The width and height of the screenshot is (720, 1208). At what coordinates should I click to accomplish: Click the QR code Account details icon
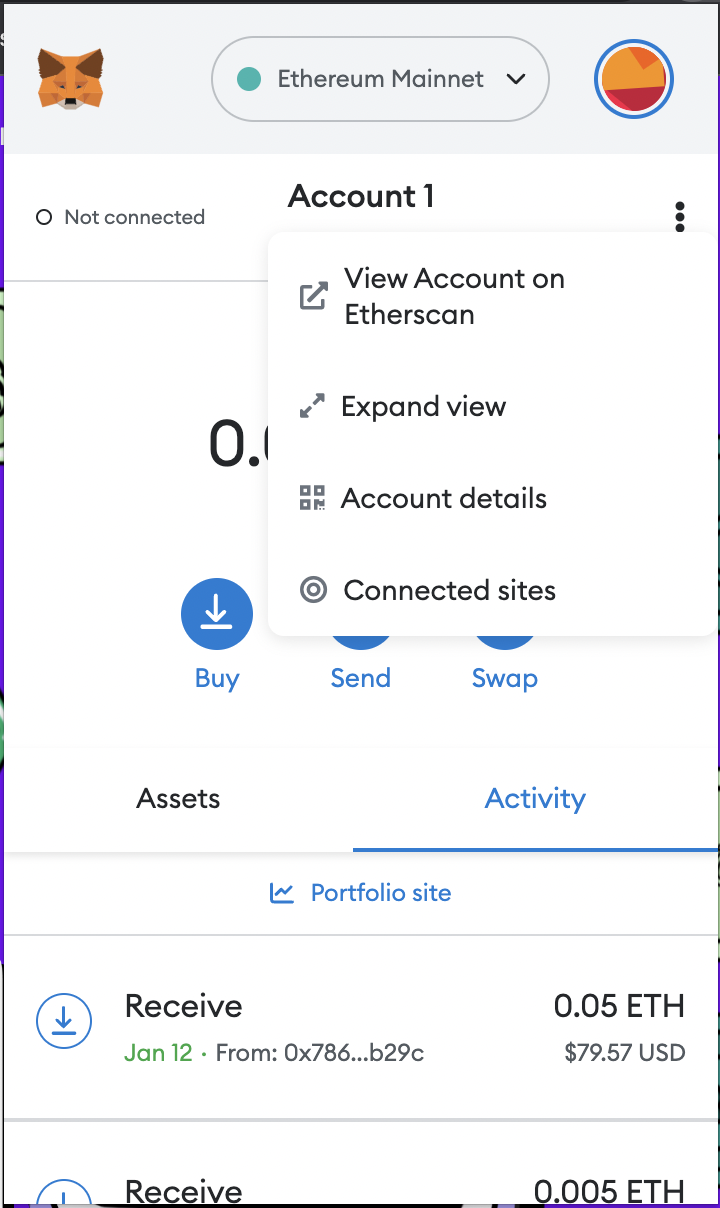(313, 498)
